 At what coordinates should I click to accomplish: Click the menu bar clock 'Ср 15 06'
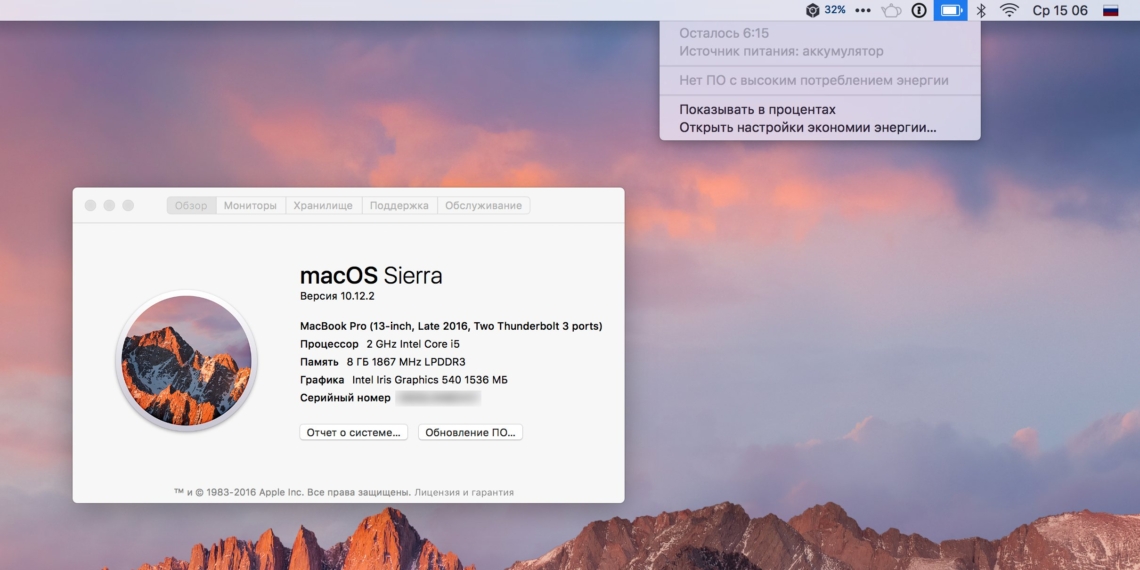[x=1059, y=10]
